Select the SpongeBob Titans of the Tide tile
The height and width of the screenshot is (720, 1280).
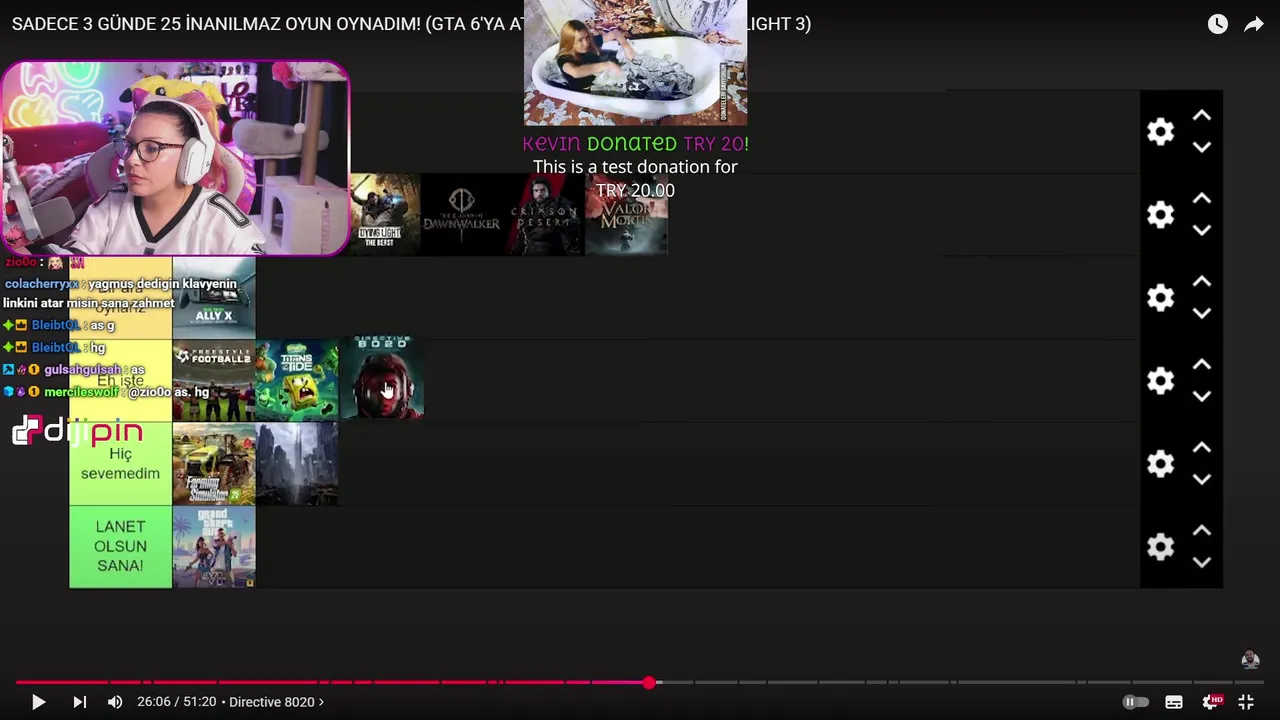click(x=297, y=381)
